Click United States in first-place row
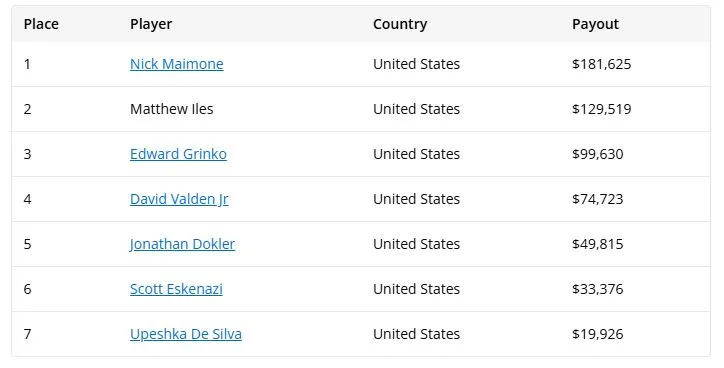 click(416, 64)
